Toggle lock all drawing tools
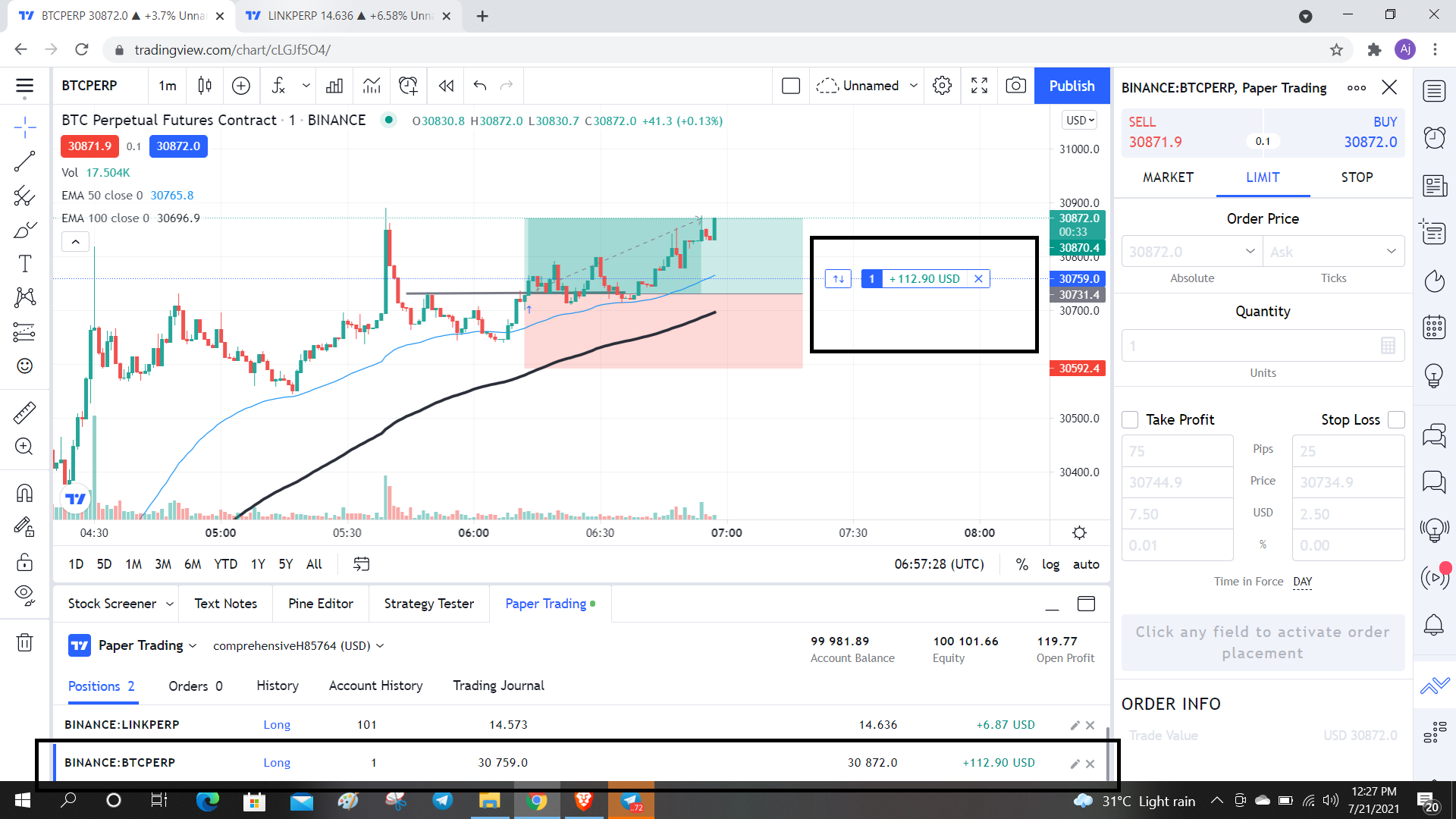 [25, 562]
